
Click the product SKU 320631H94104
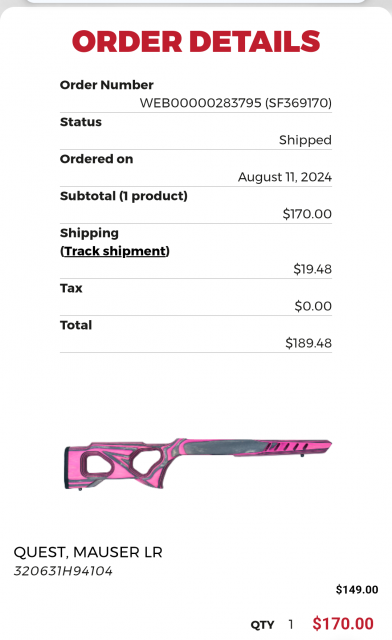click(63, 571)
